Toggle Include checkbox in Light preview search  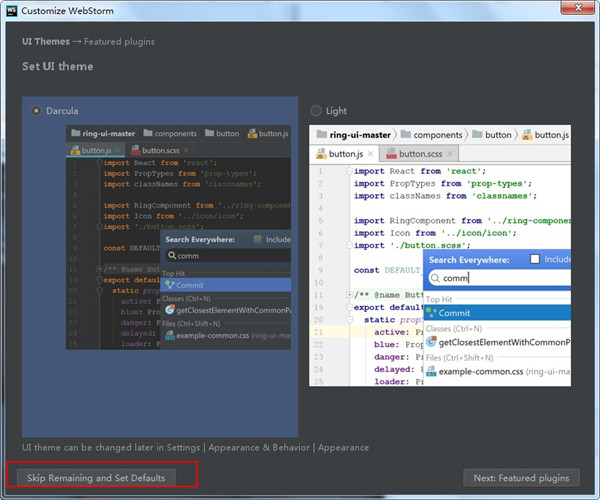534,259
